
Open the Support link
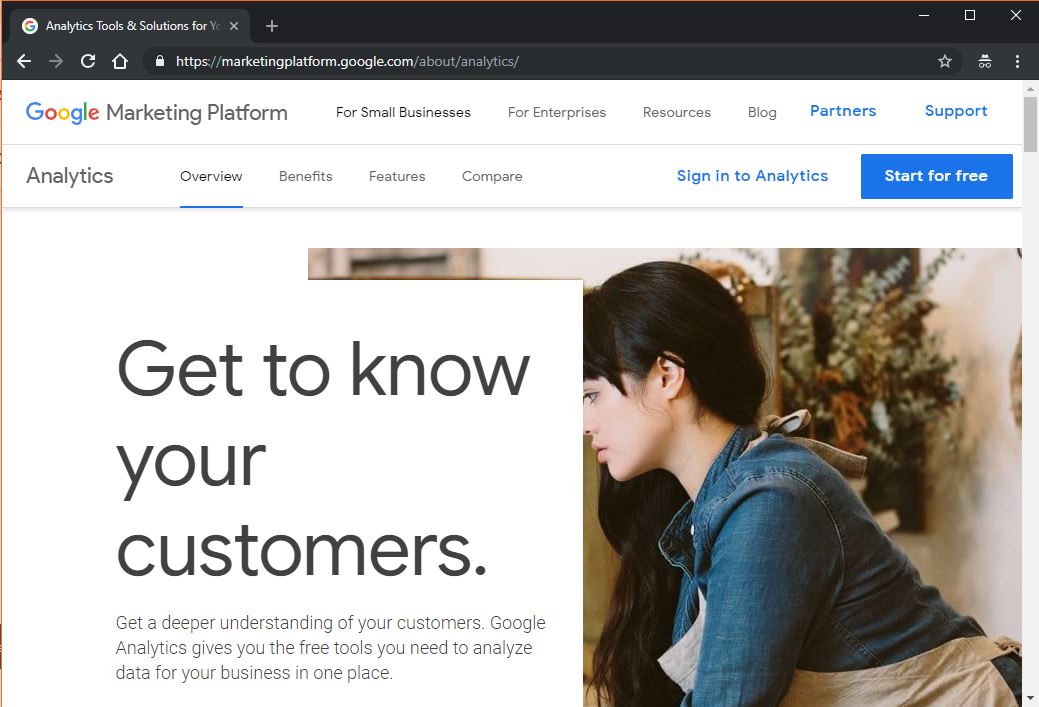[x=956, y=111]
